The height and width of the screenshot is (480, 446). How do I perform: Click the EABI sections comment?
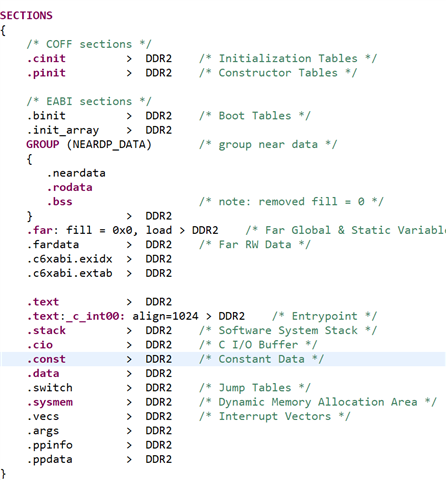89,101
